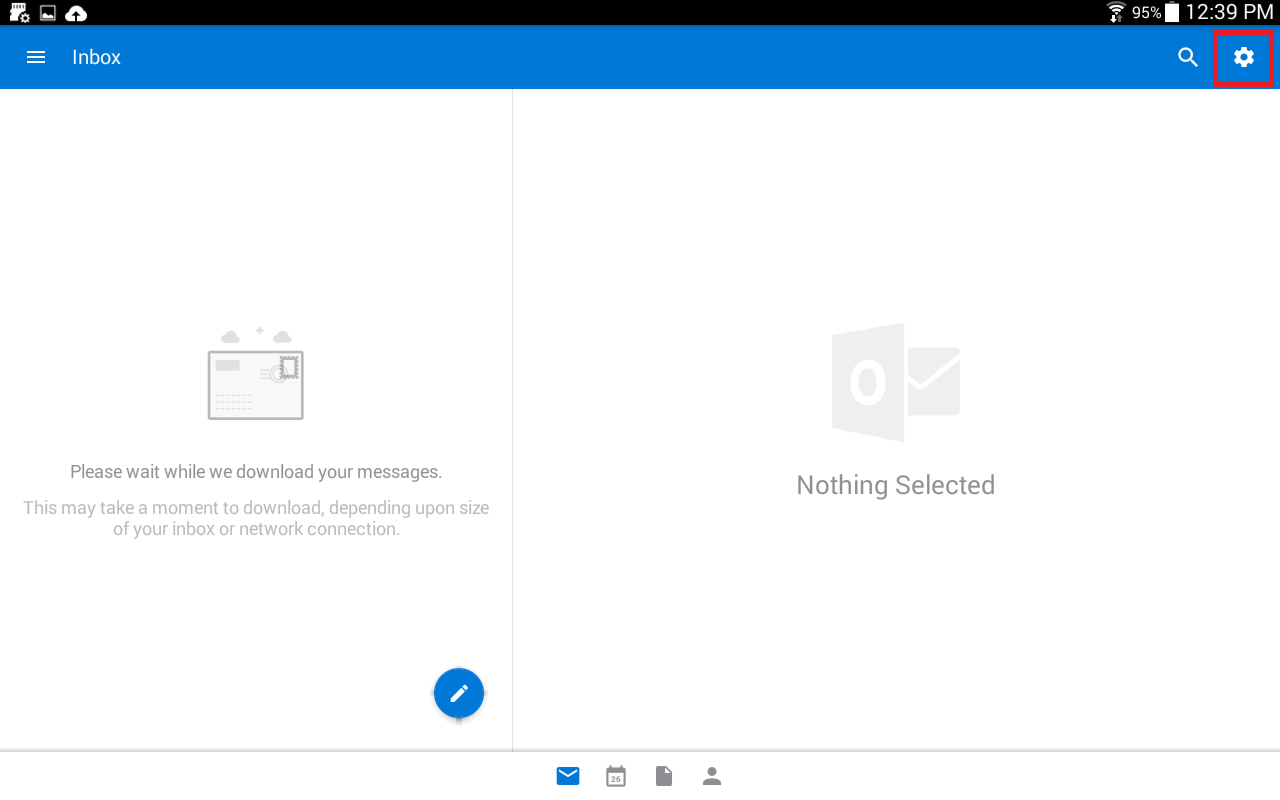Image resolution: width=1280 pixels, height=800 pixels.
Task: Tap the battery indicator icon
Action: tap(1172, 12)
